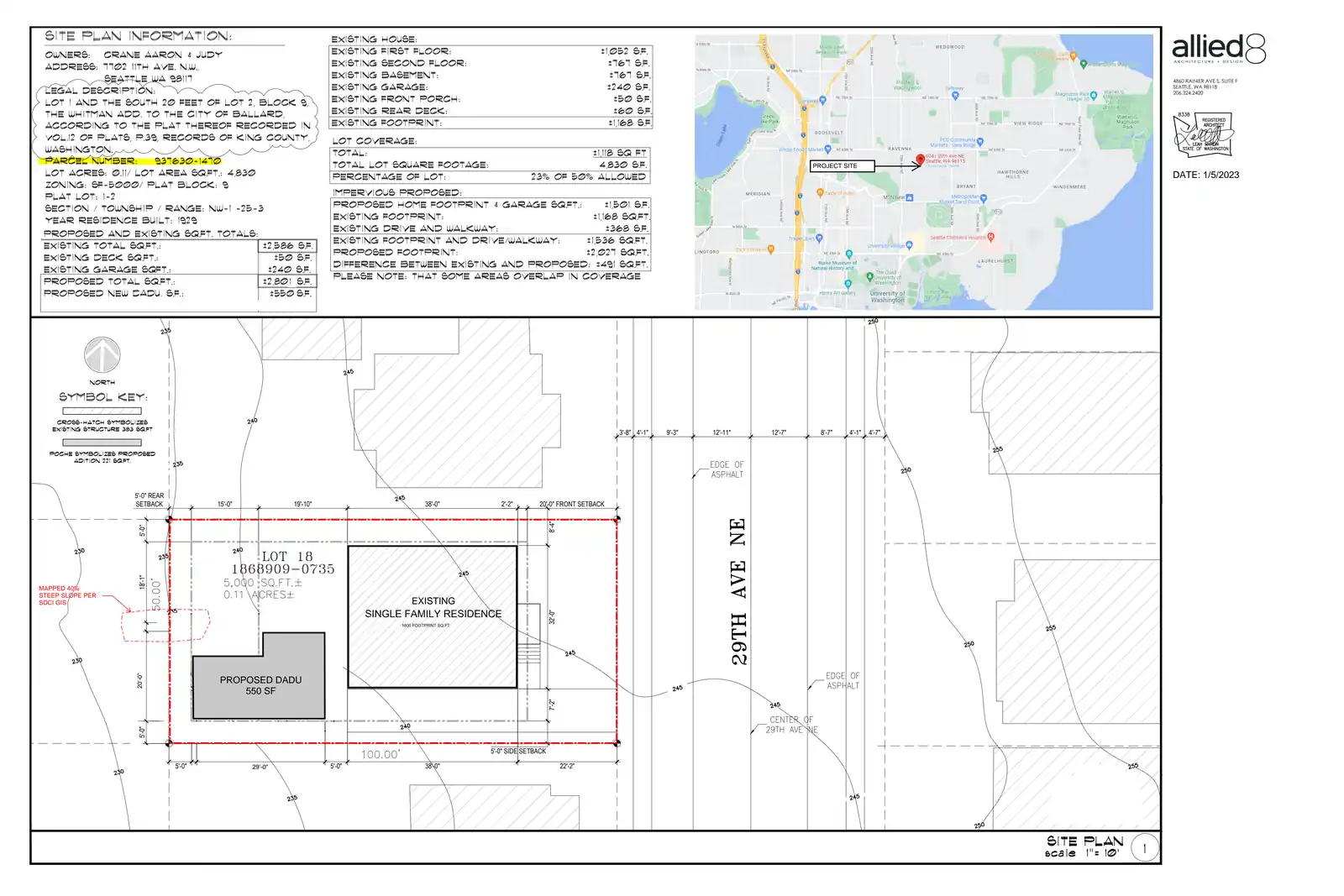Image resolution: width=1344 pixels, height=896 pixels.
Task: Click the 20'-0" FRONT SETBACK label
Action: [x=572, y=505]
